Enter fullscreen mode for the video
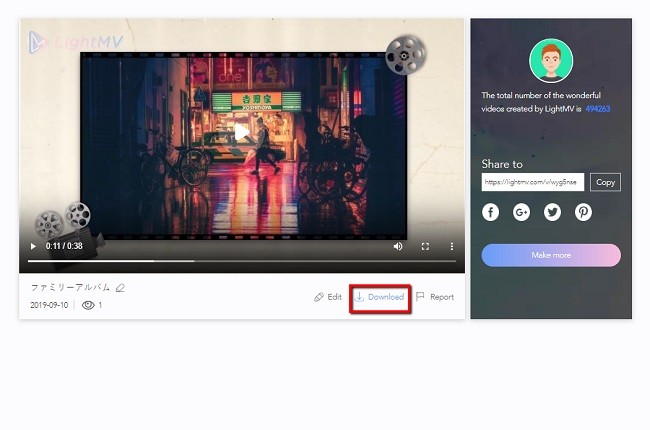Viewport: 650px width, 430px height. pos(425,247)
